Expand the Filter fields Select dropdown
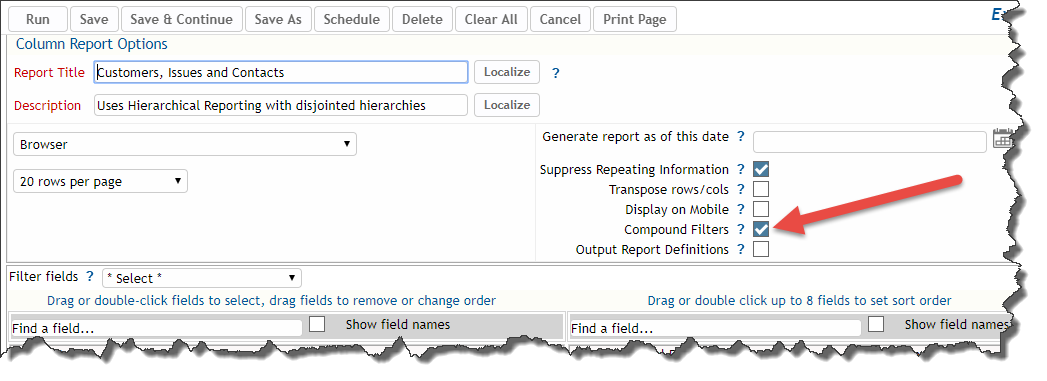The height and width of the screenshot is (381, 1047). [202, 278]
